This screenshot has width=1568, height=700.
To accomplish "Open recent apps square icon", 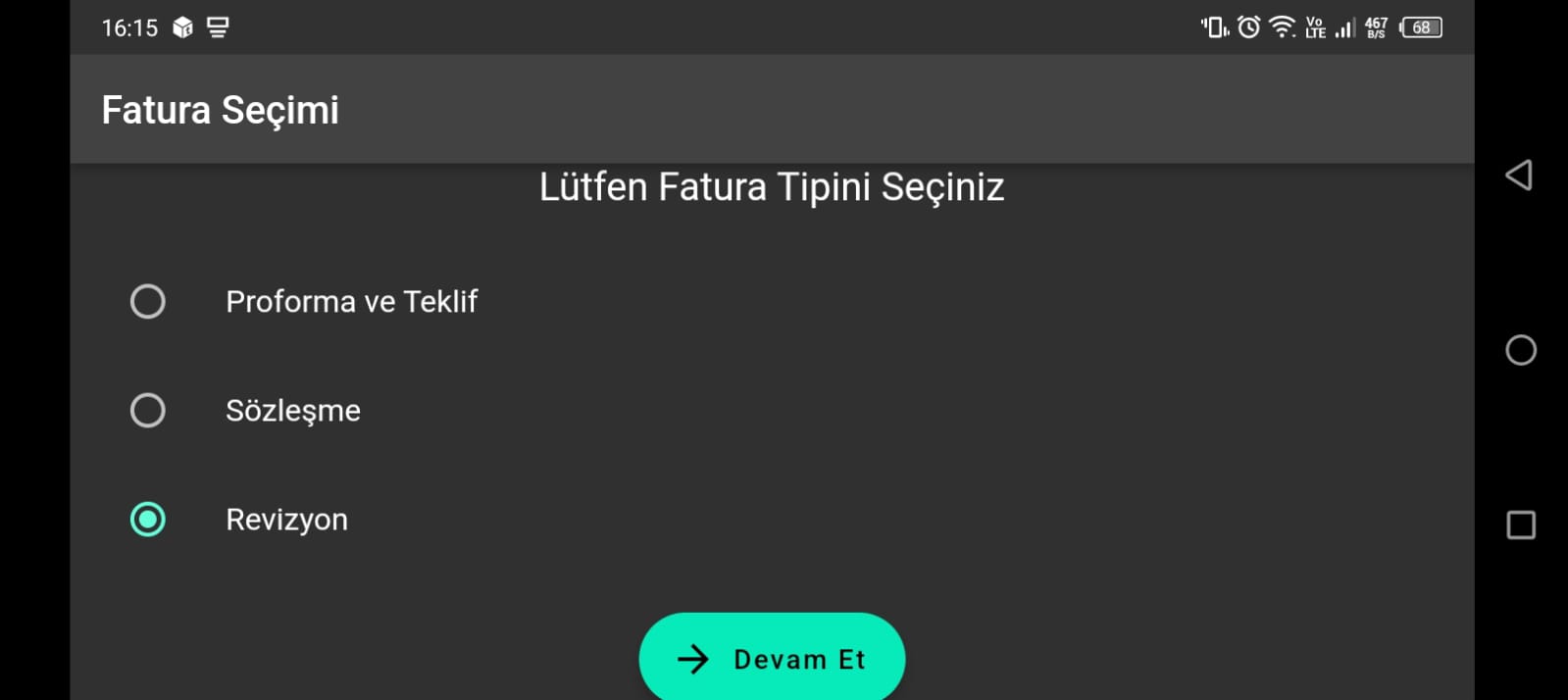I will pos(1521,525).
